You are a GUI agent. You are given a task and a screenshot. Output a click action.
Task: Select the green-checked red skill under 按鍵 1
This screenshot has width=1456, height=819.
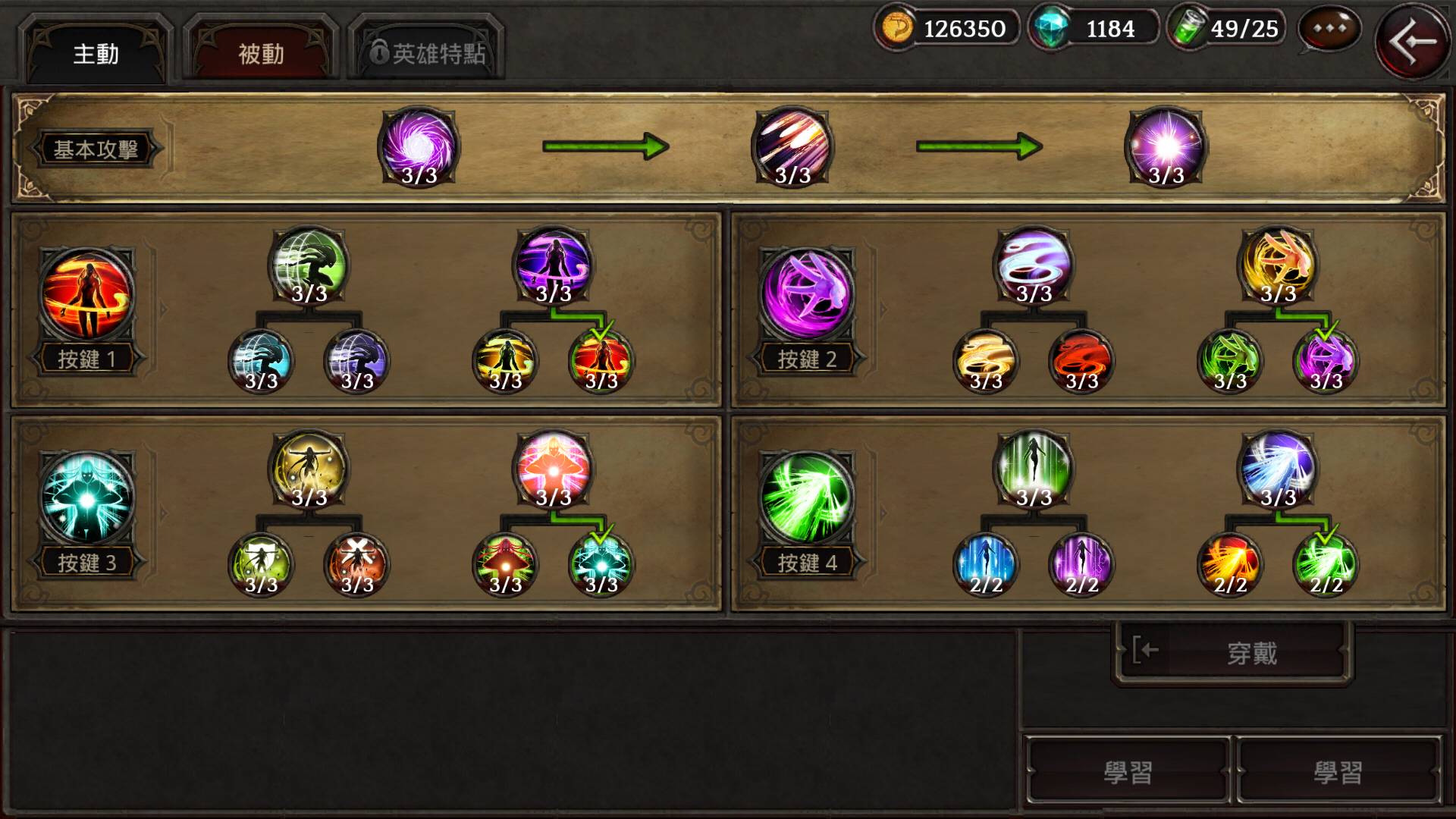(601, 361)
